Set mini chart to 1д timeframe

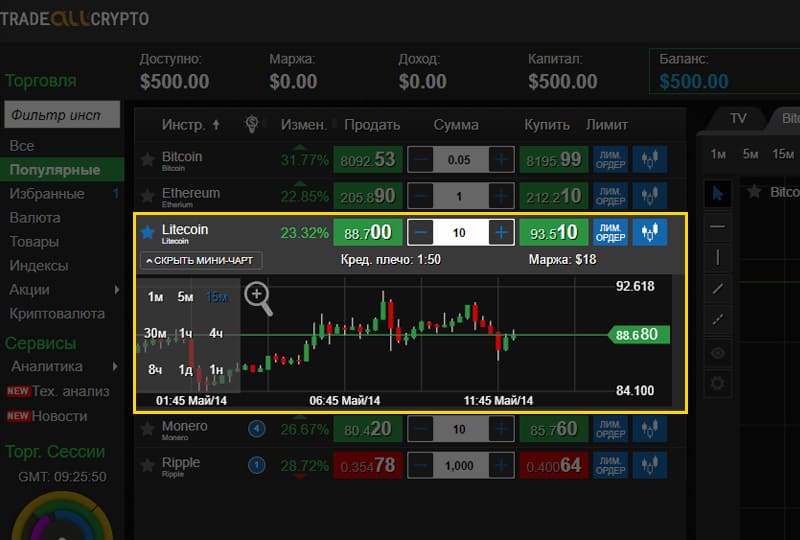(185, 370)
